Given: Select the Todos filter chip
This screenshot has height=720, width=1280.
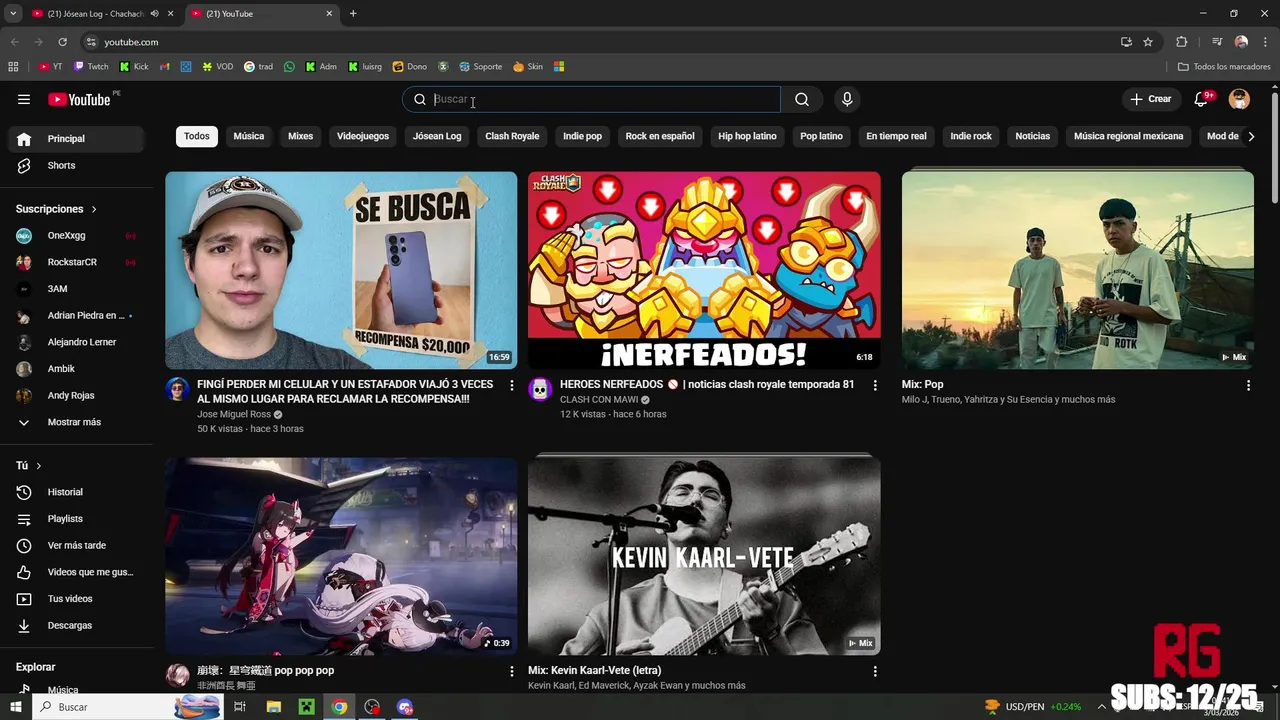Looking at the screenshot, I should 197,136.
